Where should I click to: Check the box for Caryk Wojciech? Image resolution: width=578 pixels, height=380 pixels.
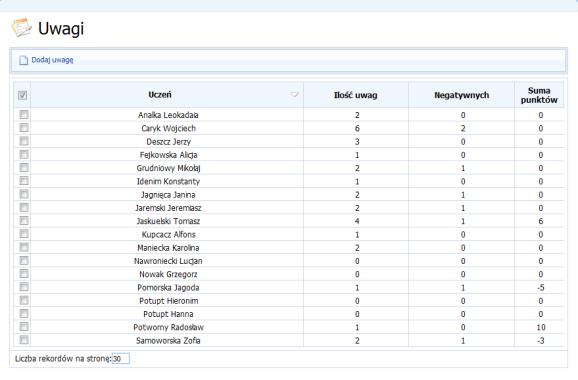click(24, 128)
